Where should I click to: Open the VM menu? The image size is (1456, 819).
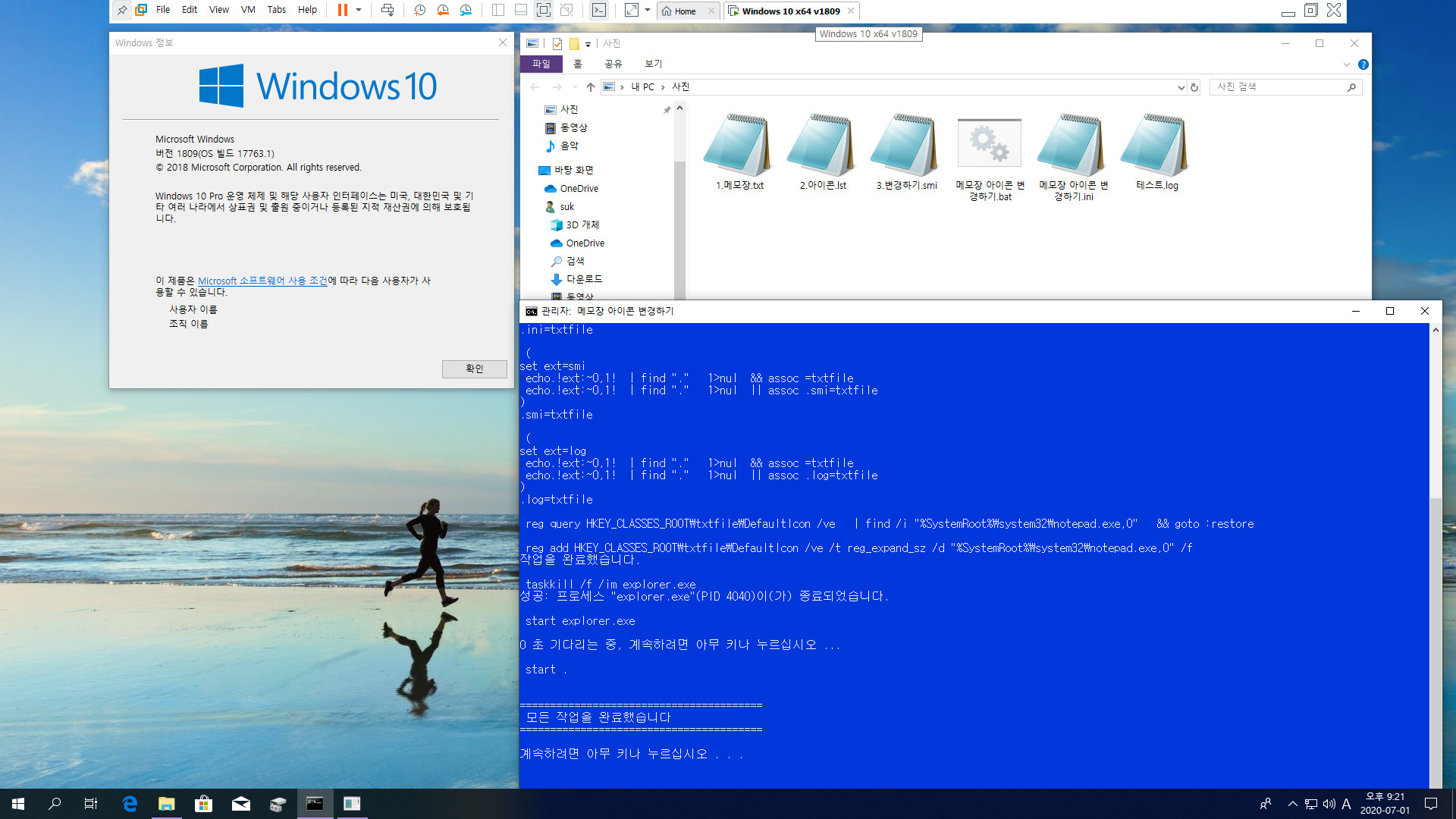click(x=248, y=10)
